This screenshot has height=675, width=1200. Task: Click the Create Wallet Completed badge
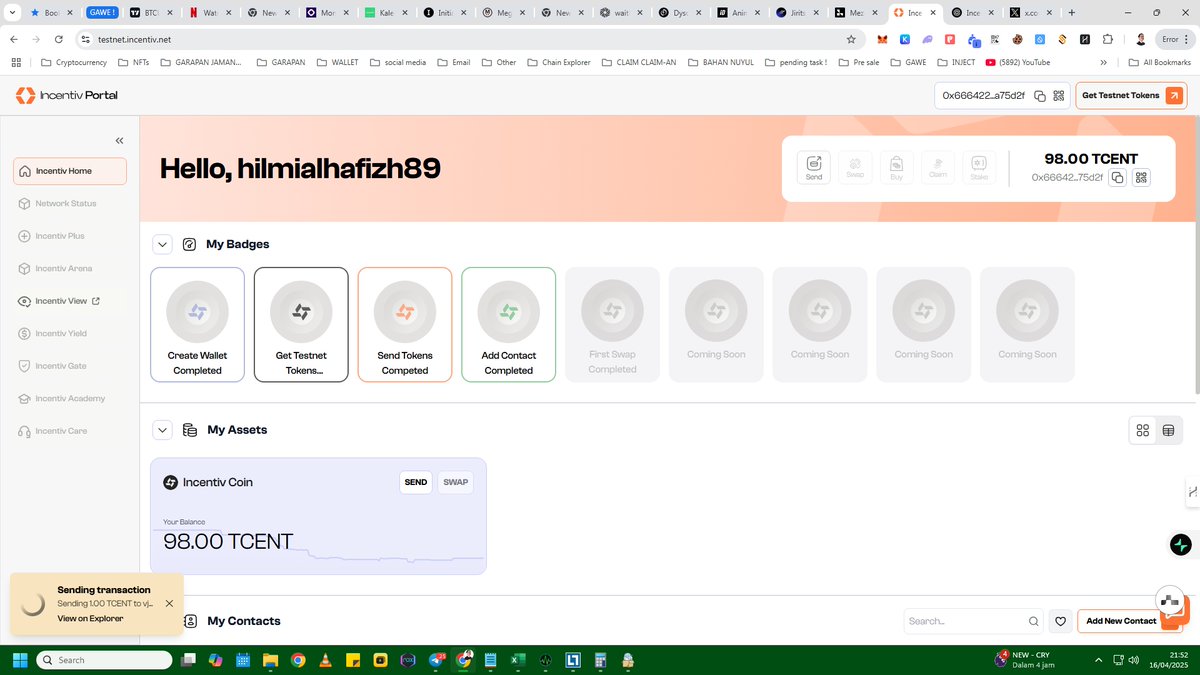[197, 324]
